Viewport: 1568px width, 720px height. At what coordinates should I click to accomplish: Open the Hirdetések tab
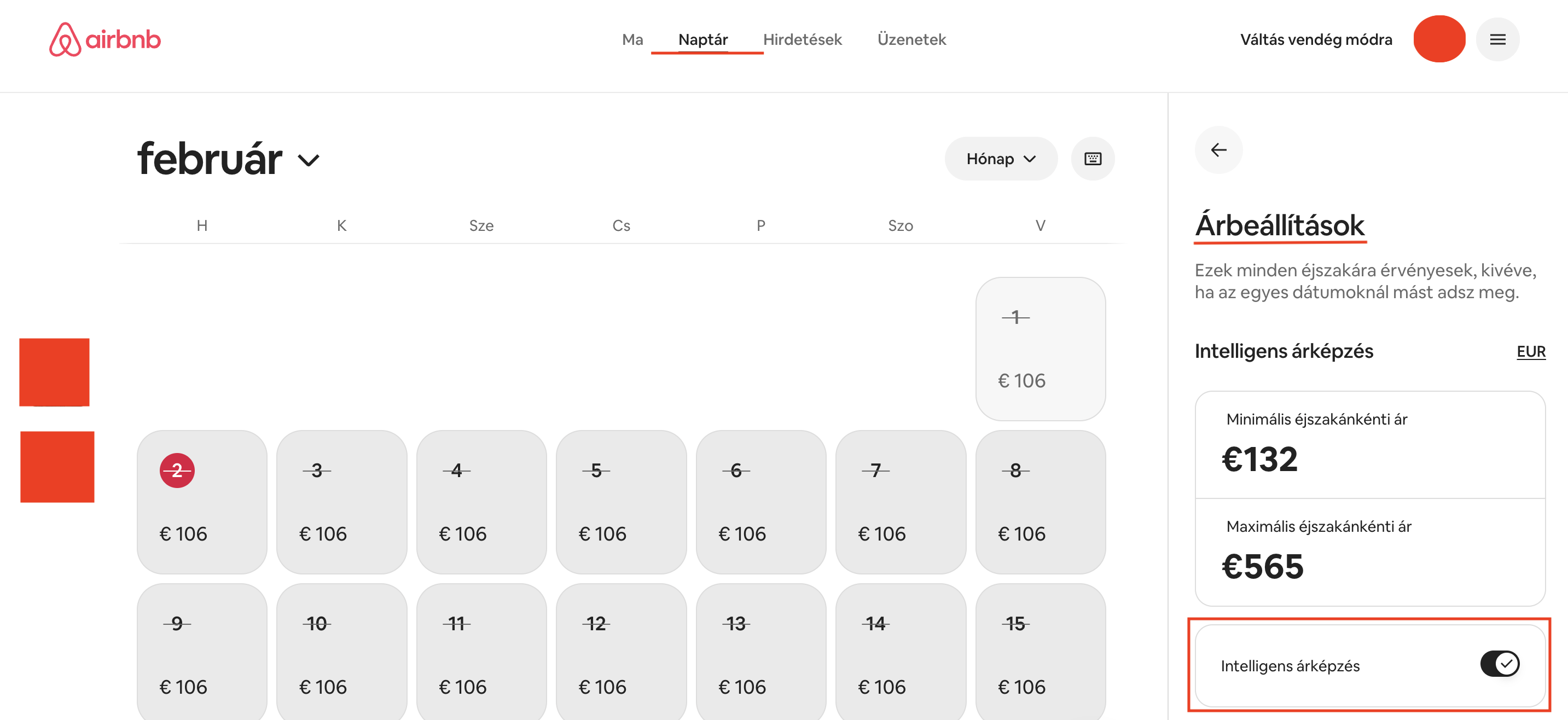click(x=802, y=39)
